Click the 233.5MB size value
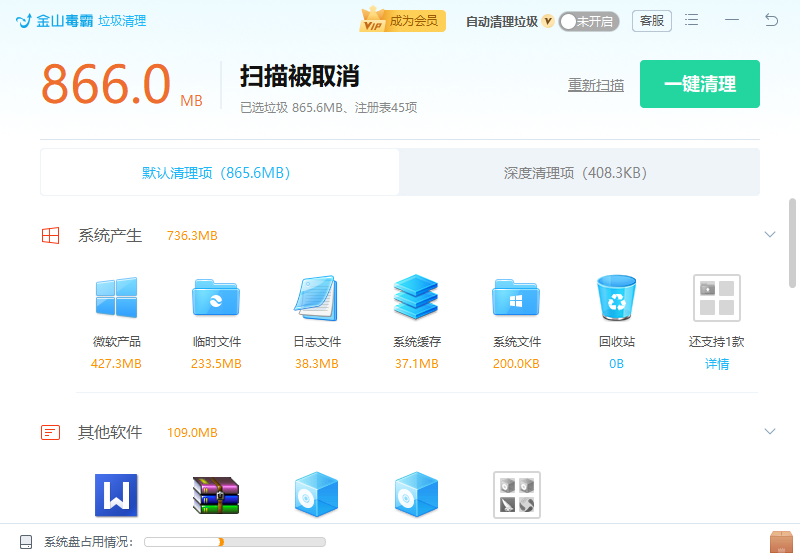 [216, 364]
